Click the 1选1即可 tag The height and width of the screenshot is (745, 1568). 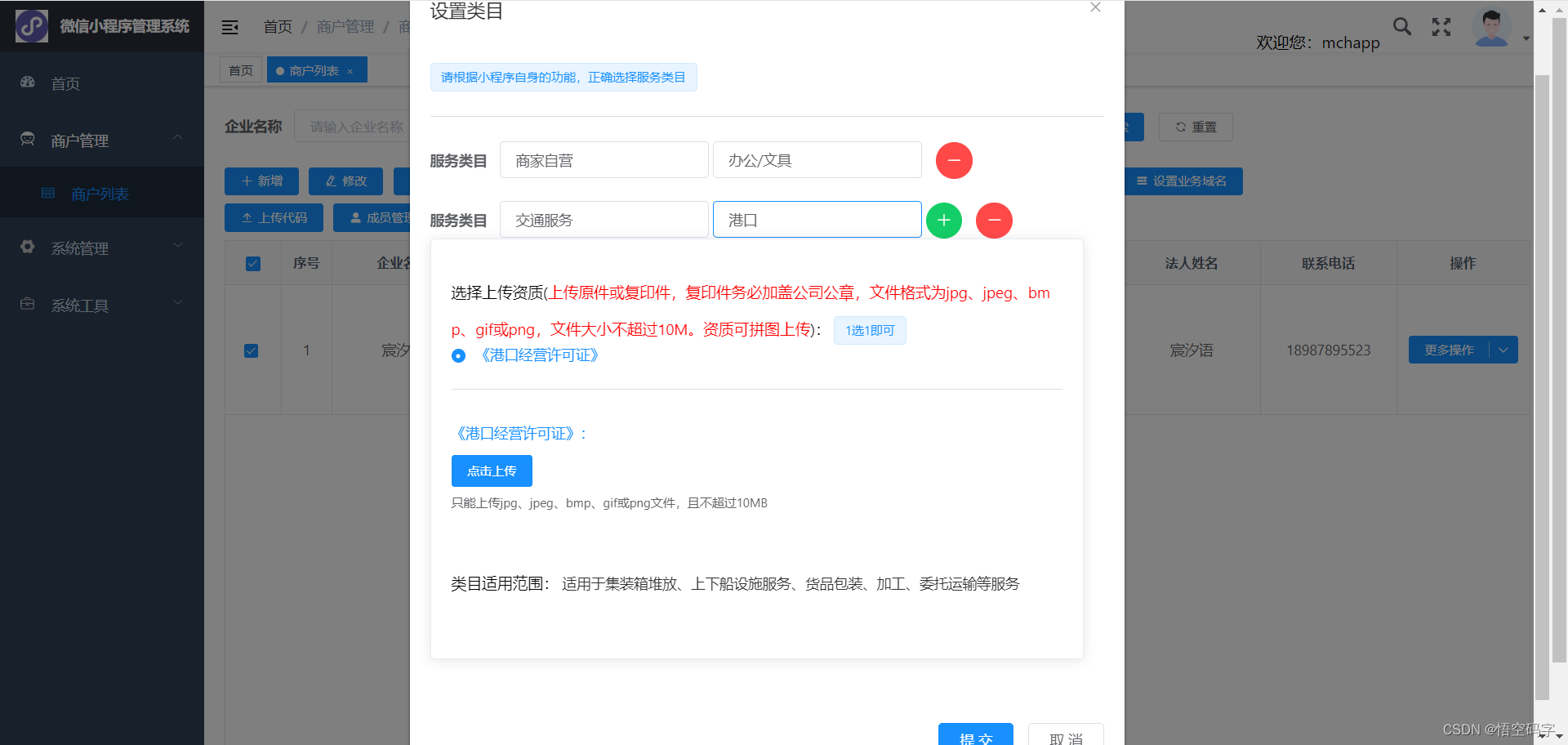click(x=870, y=330)
